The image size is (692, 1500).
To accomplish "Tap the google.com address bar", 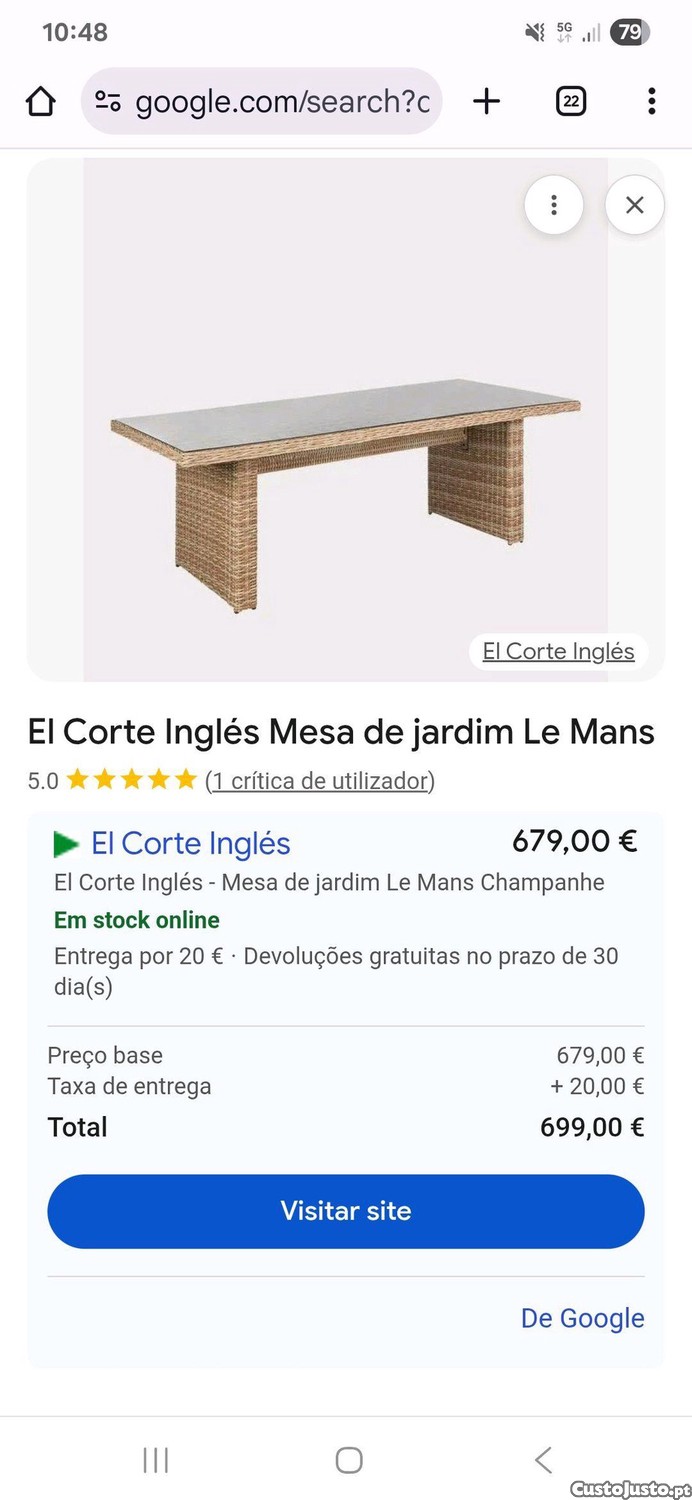I will click(282, 101).
